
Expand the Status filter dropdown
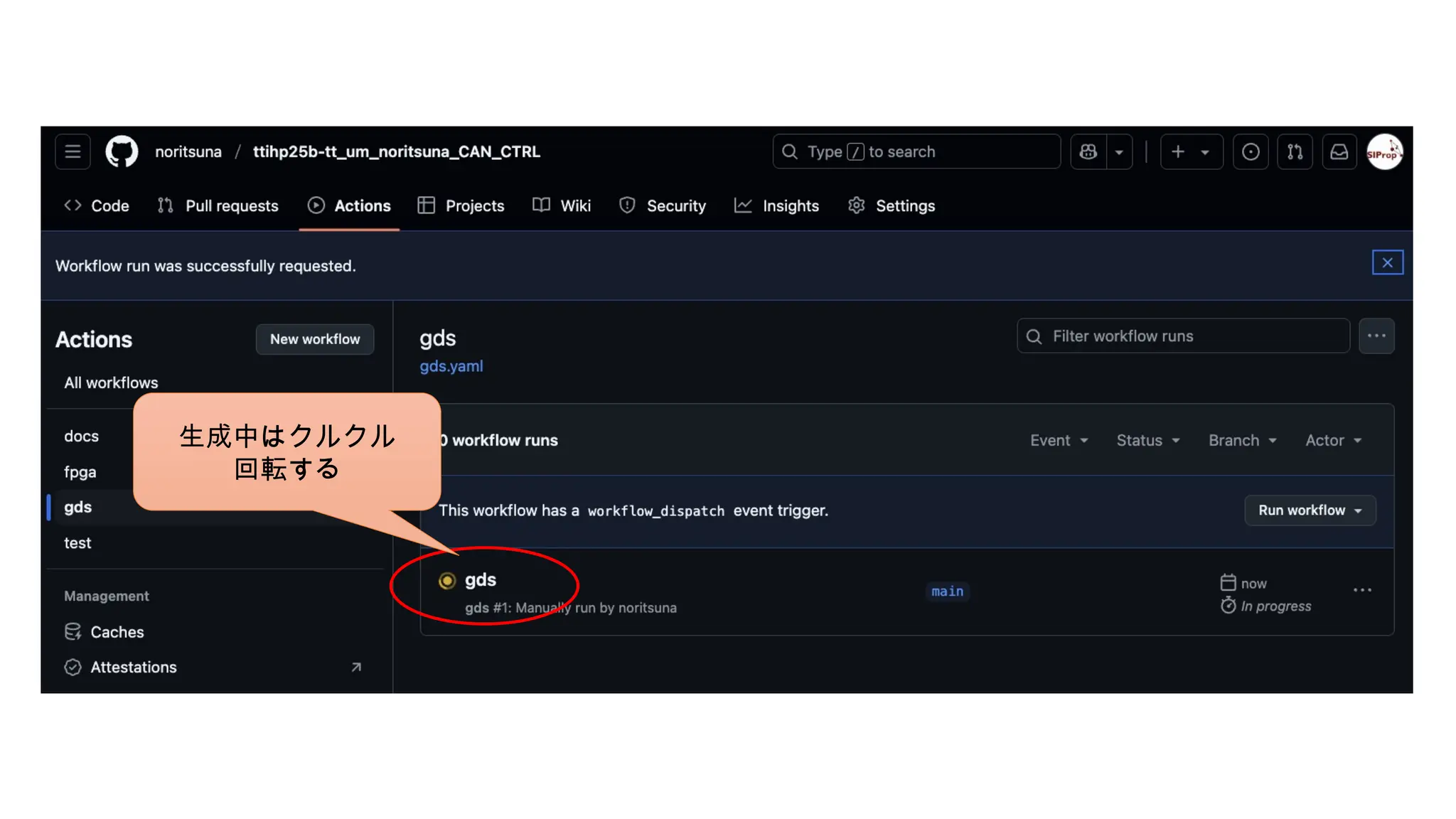click(x=1147, y=440)
